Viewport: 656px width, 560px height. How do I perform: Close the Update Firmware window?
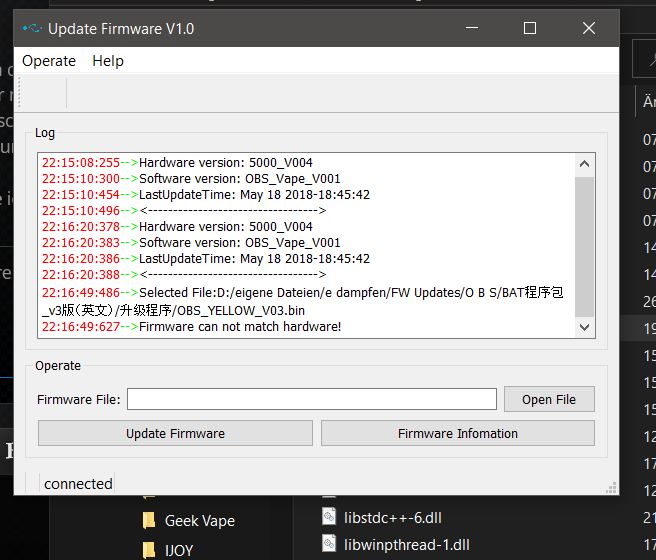tap(589, 29)
